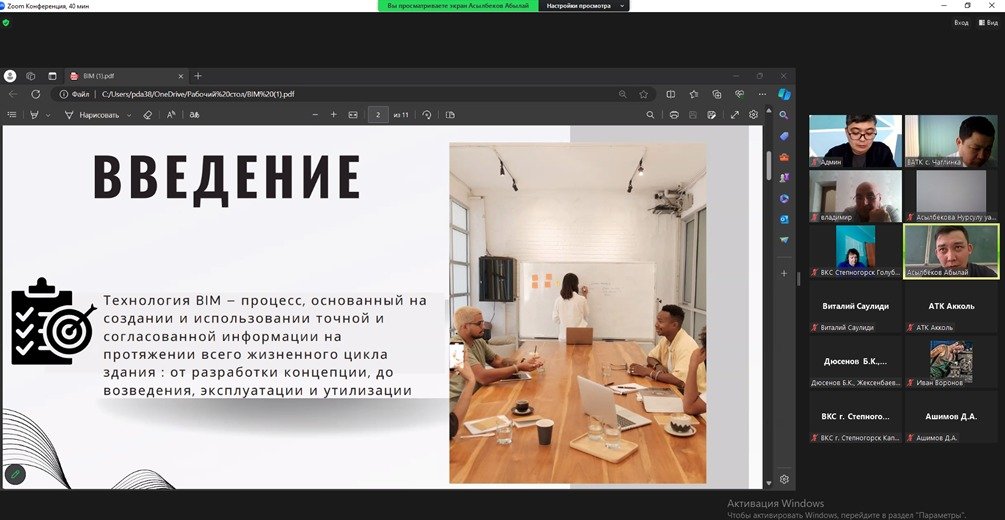Click the Erase tool in PDF toolbar
Viewport: 1005px width, 520px height.
(147, 115)
